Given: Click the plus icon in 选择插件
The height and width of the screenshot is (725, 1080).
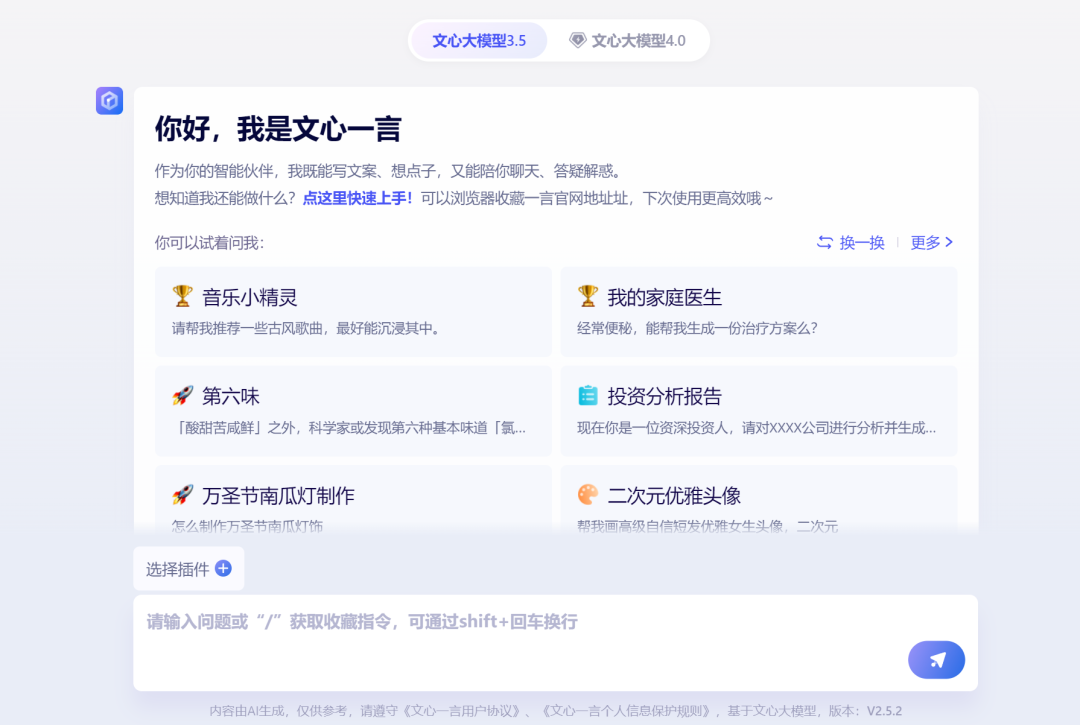Looking at the screenshot, I should (223, 568).
